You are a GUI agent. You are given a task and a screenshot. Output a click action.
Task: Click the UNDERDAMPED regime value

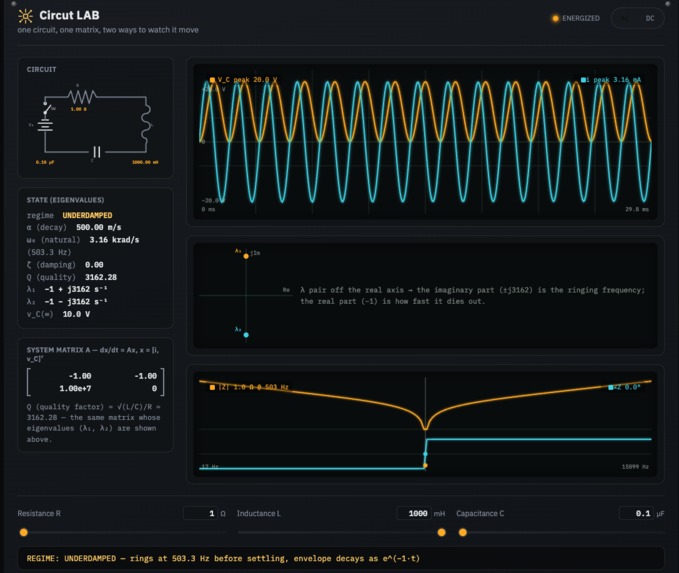pyautogui.click(x=87, y=215)
